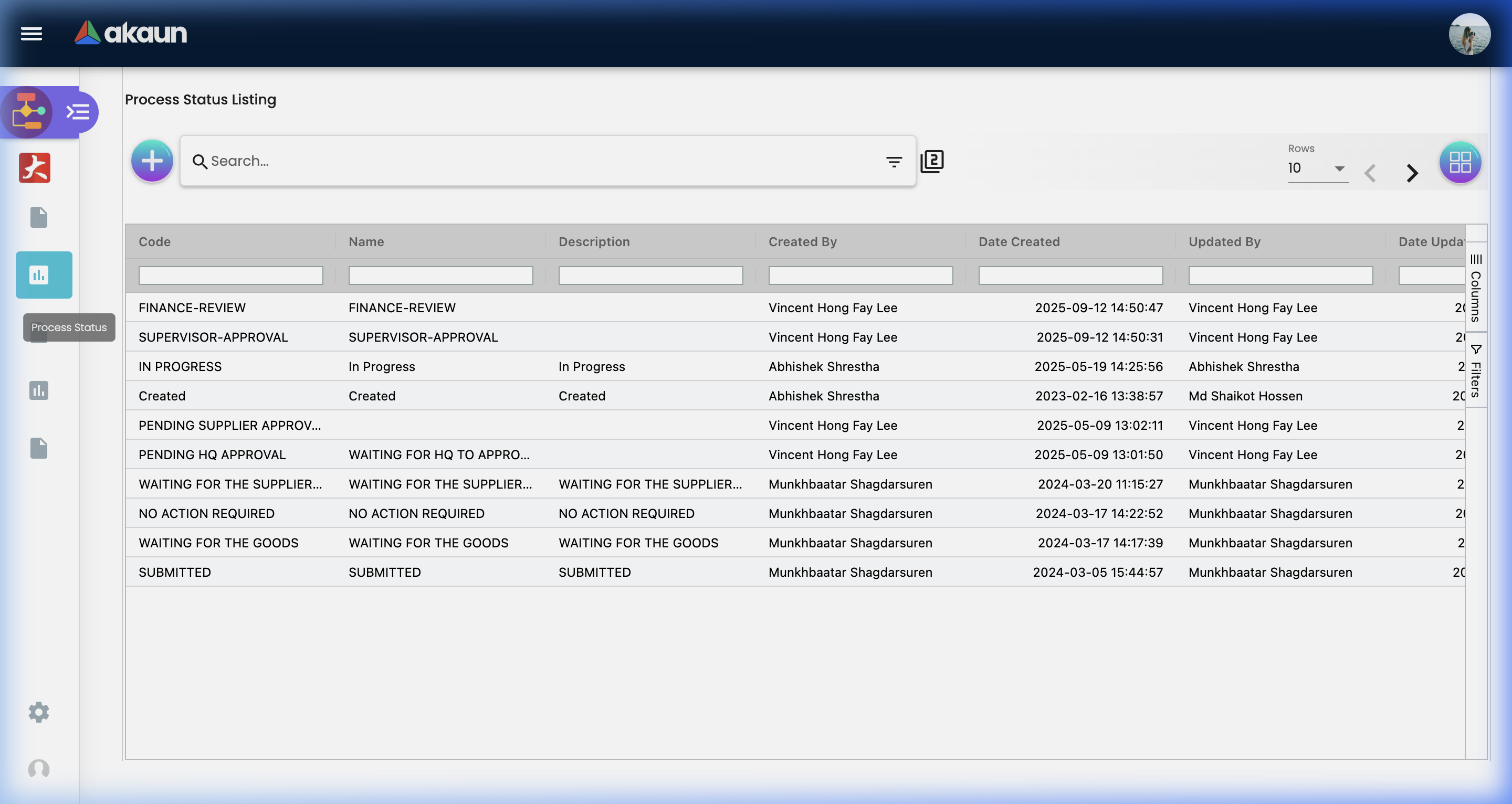This screenshot has width=1512, height=804.
Task: Go to the next page arrow
Action: click(x=1412, y=173)
